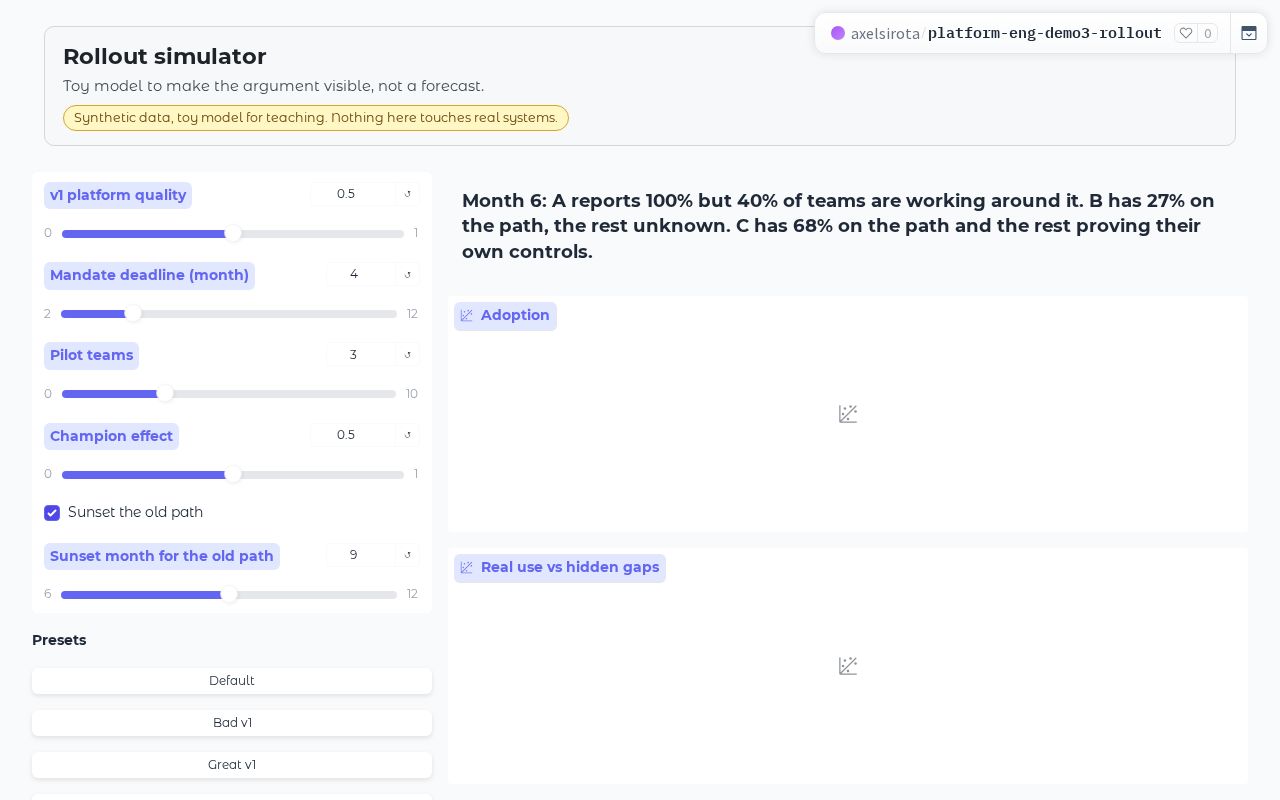Reset the Sunset month value
1280x800 pixels.
click(x=408, y=555)
